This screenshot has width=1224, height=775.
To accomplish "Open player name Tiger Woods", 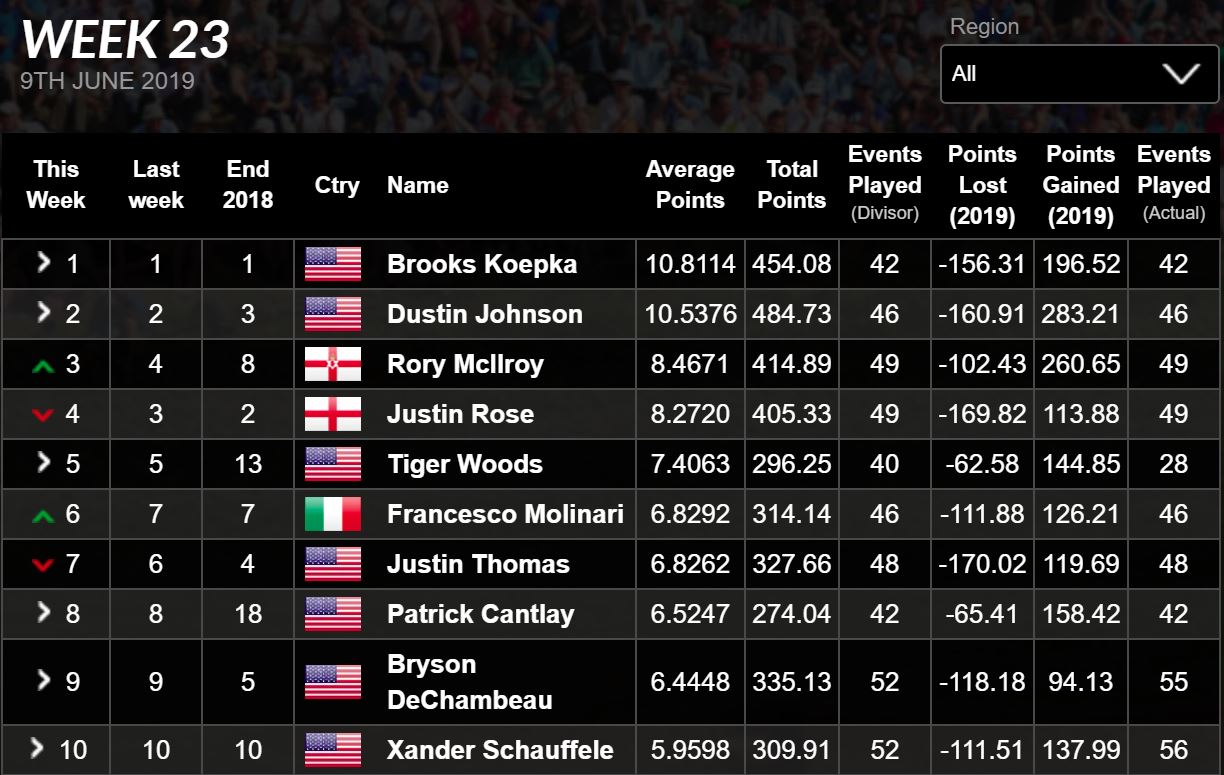I will [x=465, y=464].
